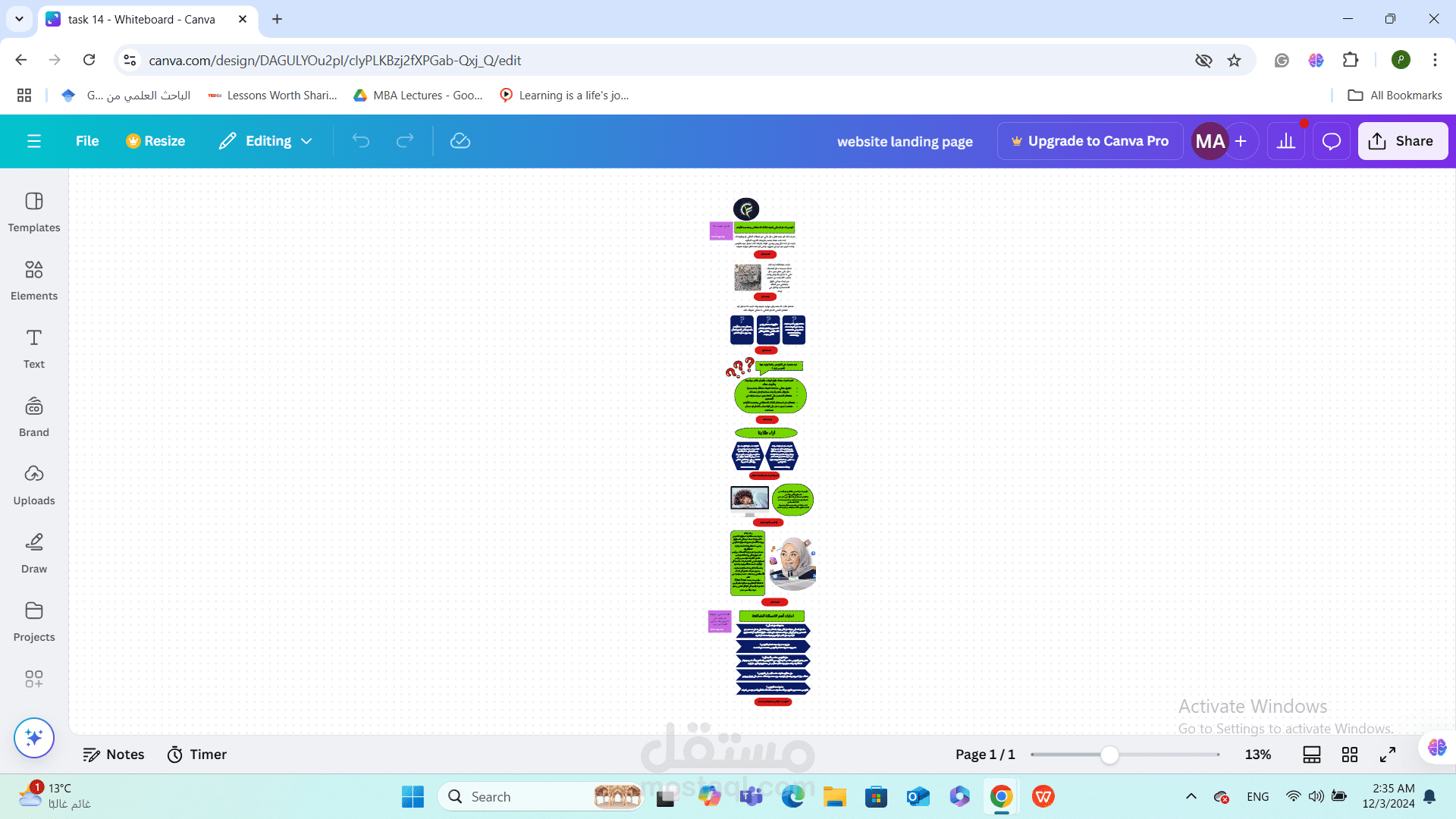Open grid view of pages
This screenshot has height=819, width=1456.
[1350, 755]
